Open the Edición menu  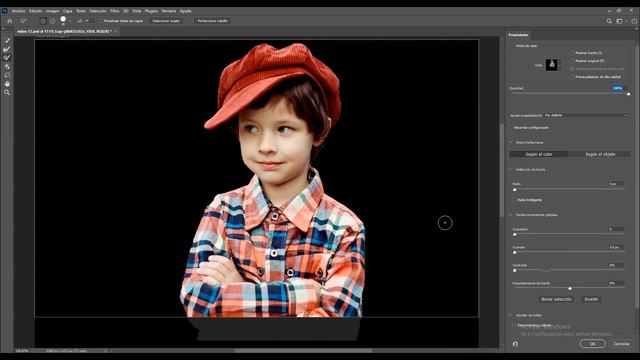[x=36, y=11]
